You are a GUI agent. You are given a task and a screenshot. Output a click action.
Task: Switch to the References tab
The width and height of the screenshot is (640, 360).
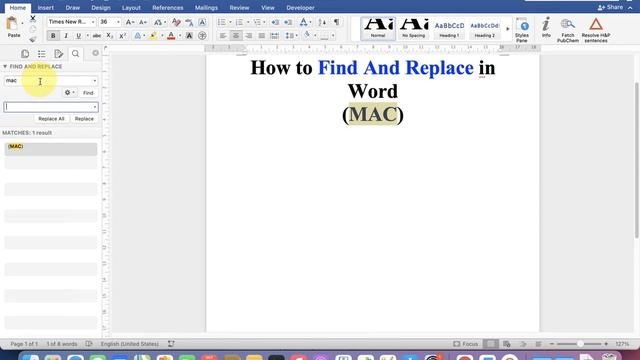(168, 8)
